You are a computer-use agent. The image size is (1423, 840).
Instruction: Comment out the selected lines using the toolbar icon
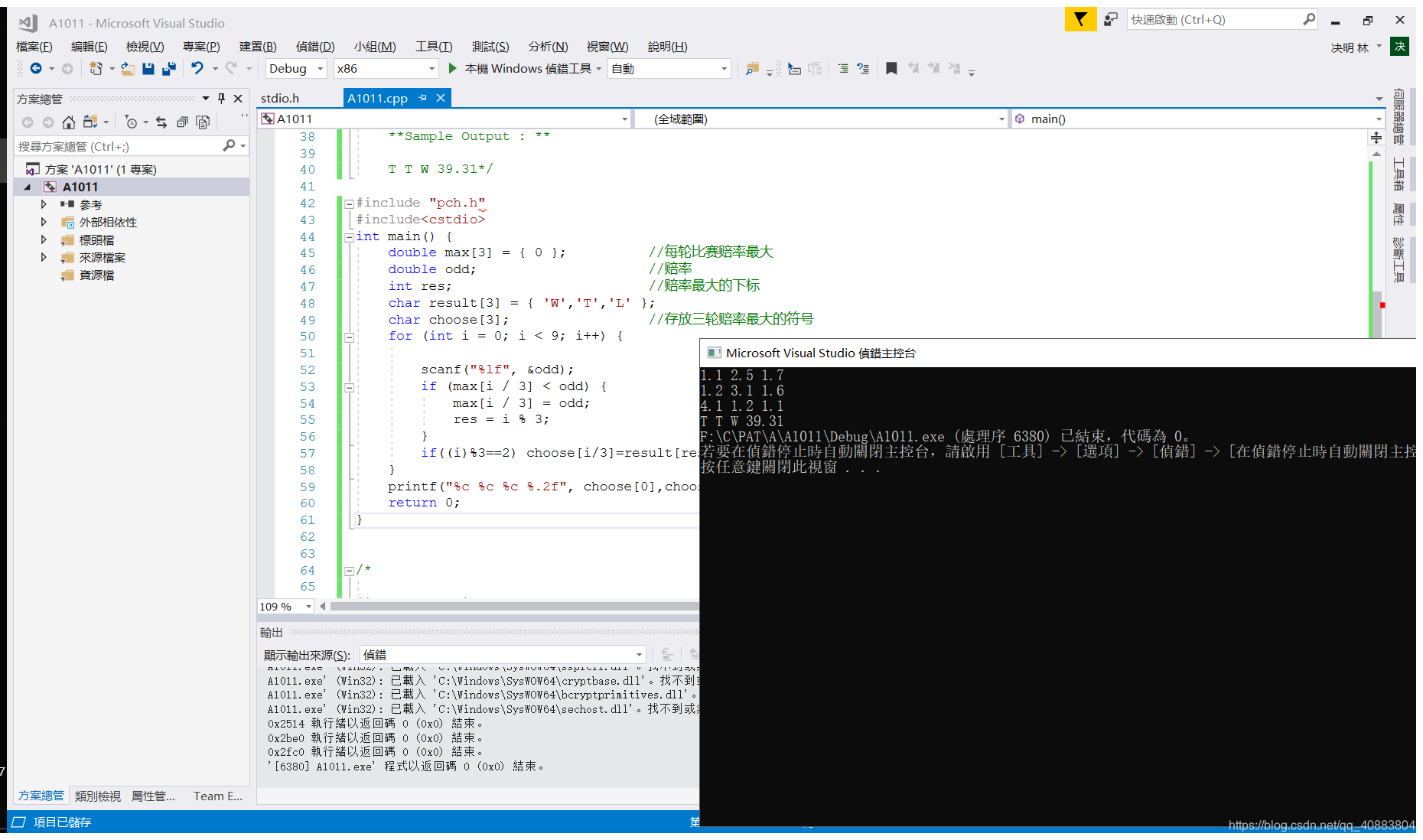coord(843,69)
